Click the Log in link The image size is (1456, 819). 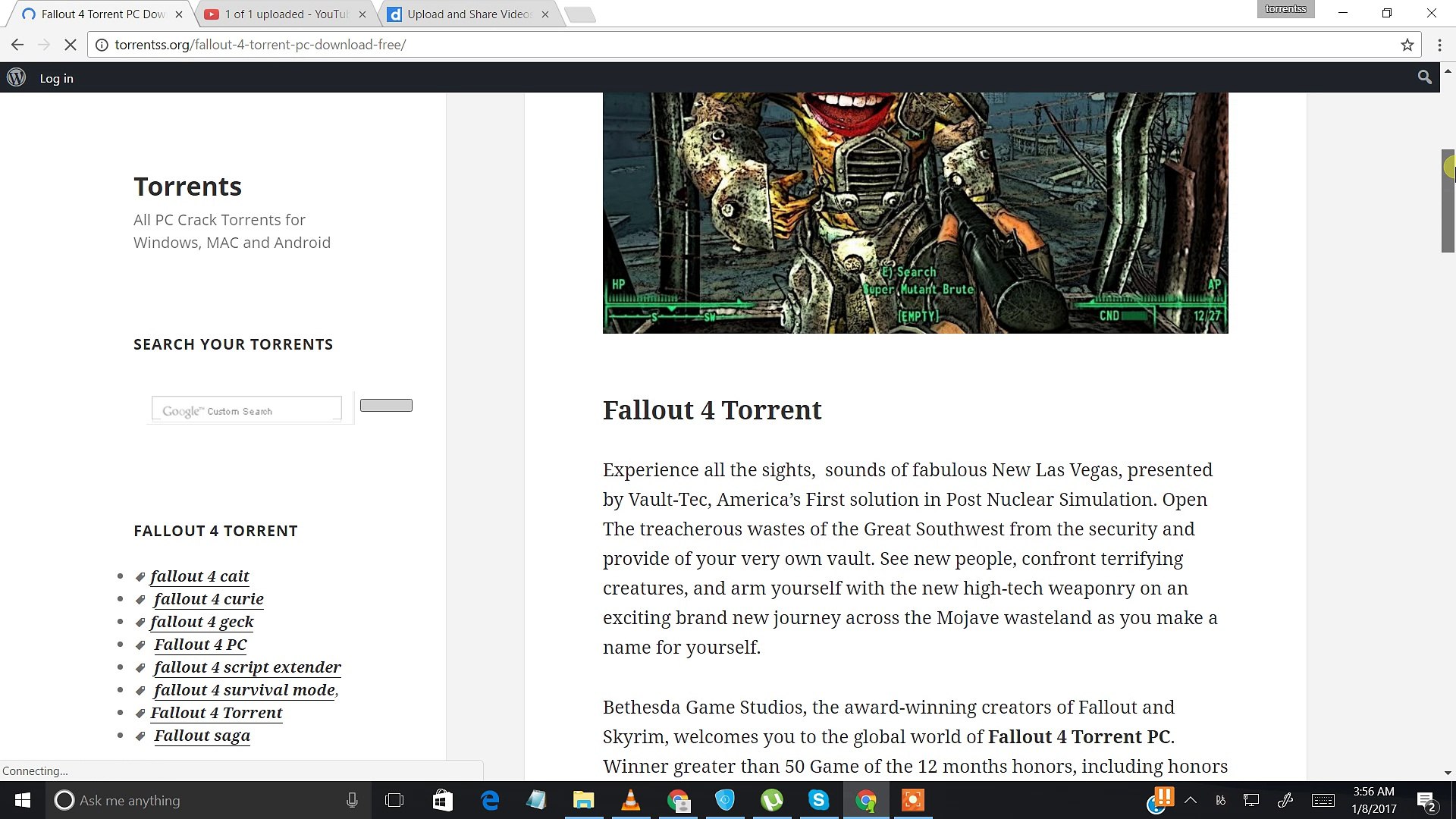56,78
